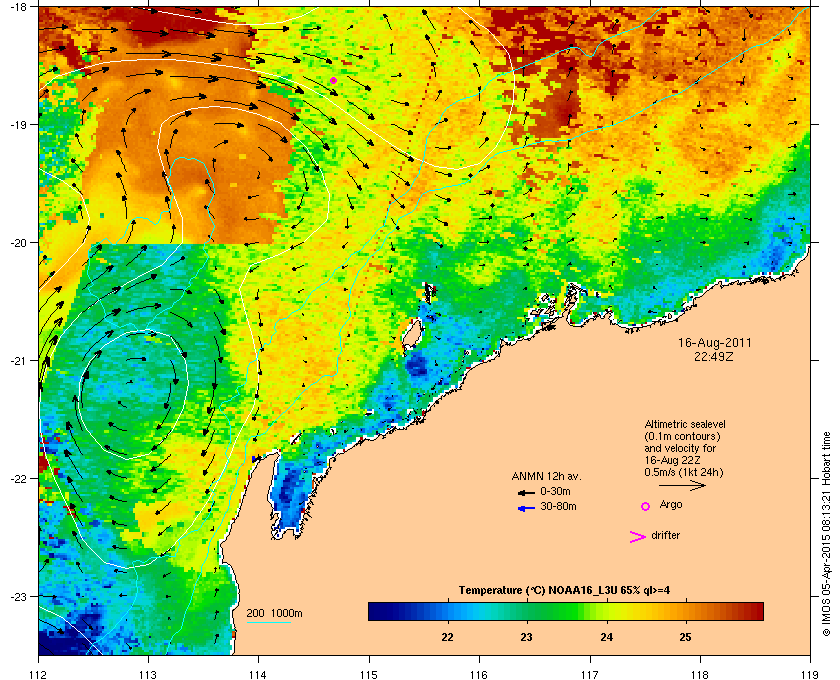Click the "(0.1m contours)" text
The image size is (840, 680).
click(682, 436)
